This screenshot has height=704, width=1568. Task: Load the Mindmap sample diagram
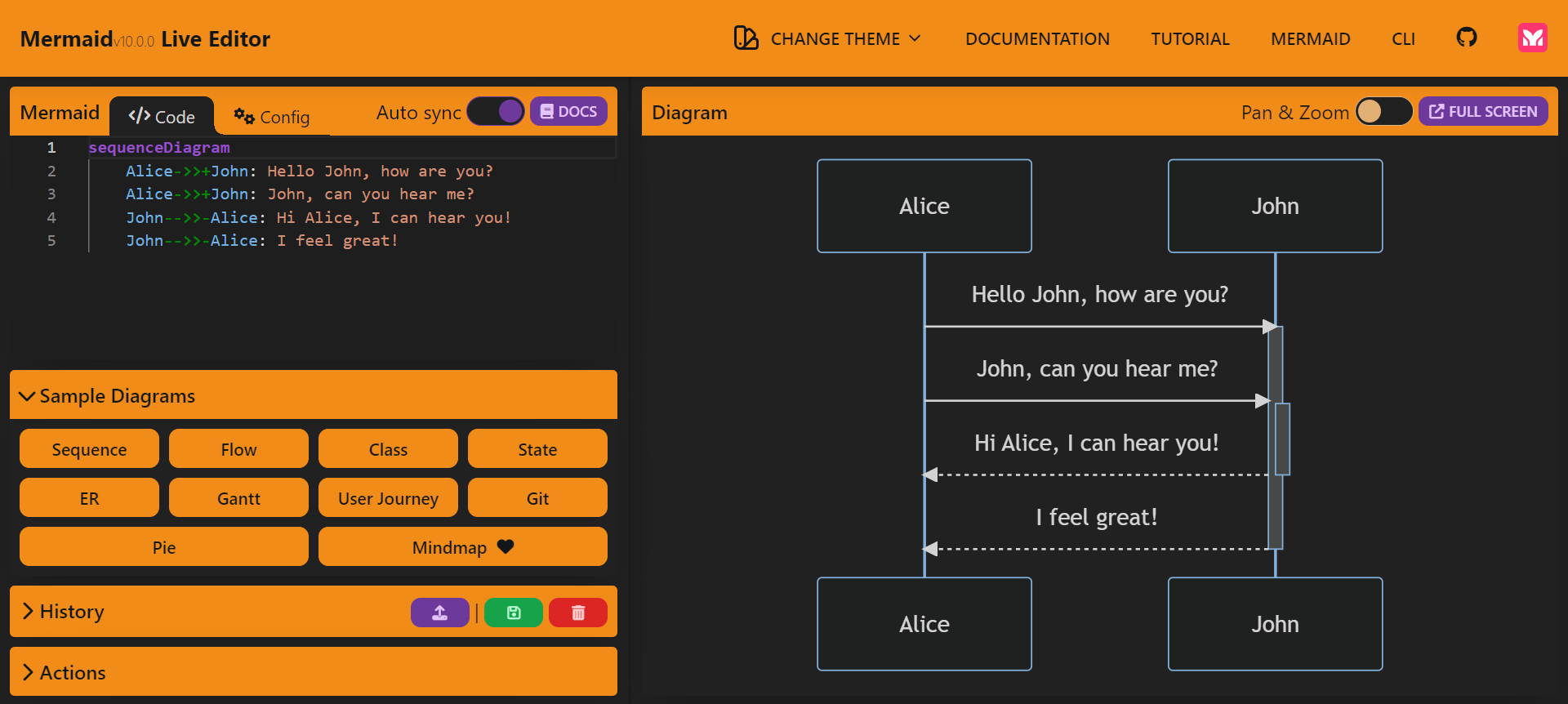(x=463, y=546)
